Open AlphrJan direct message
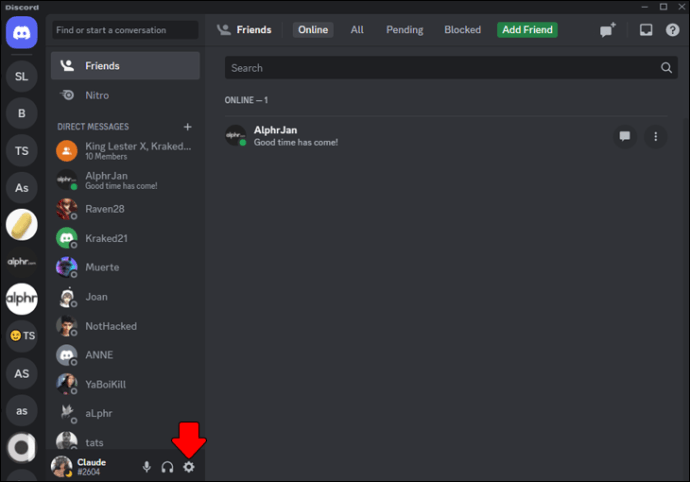 coord(125,180)
